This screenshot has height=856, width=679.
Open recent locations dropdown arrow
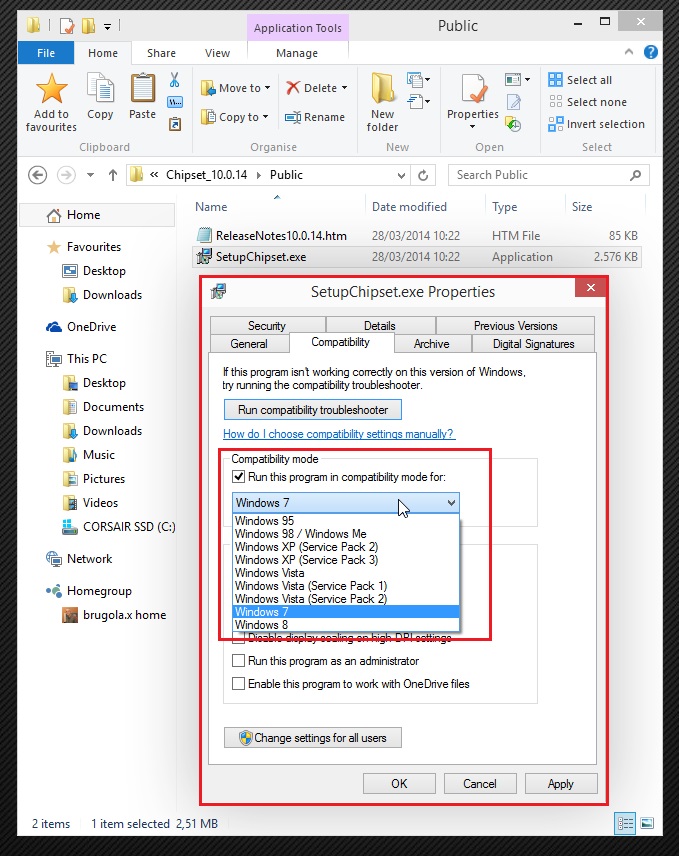click(90, 175)
